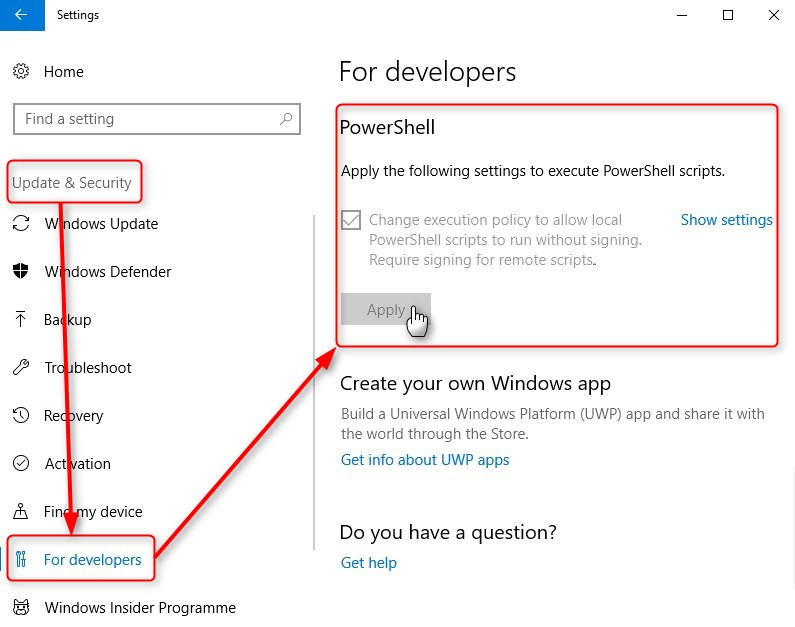Click the Home gear icon
Screen dimensions: 795x627
coord(21,71)
